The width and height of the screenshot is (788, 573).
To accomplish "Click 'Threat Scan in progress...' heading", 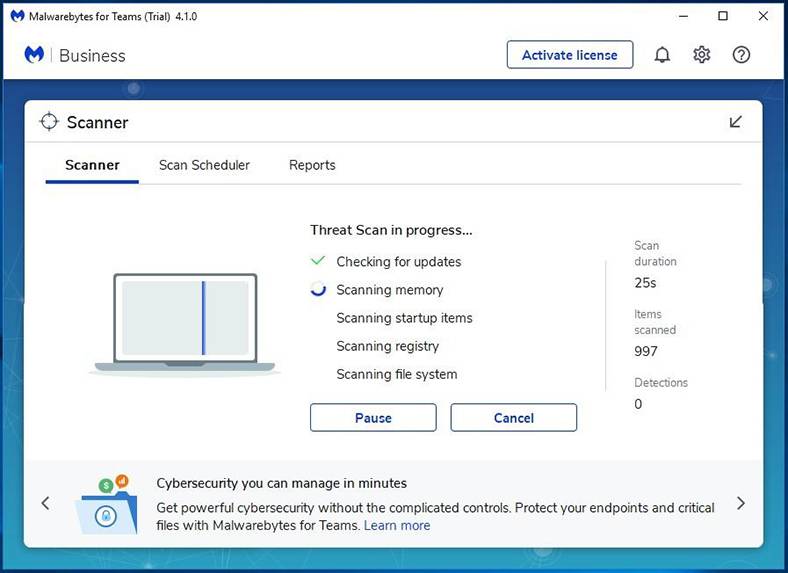I will [x=391, y=230].
